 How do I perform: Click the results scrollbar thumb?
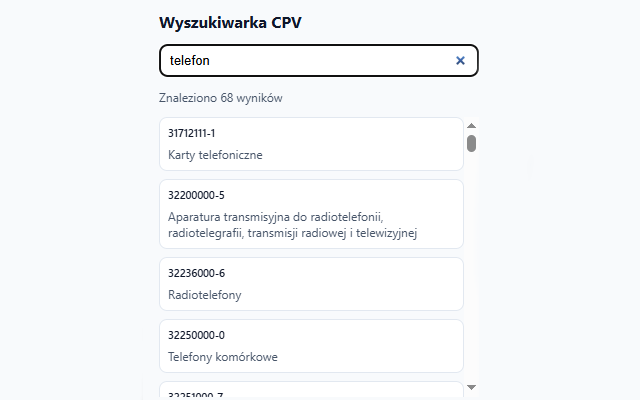tap(471, 144)
